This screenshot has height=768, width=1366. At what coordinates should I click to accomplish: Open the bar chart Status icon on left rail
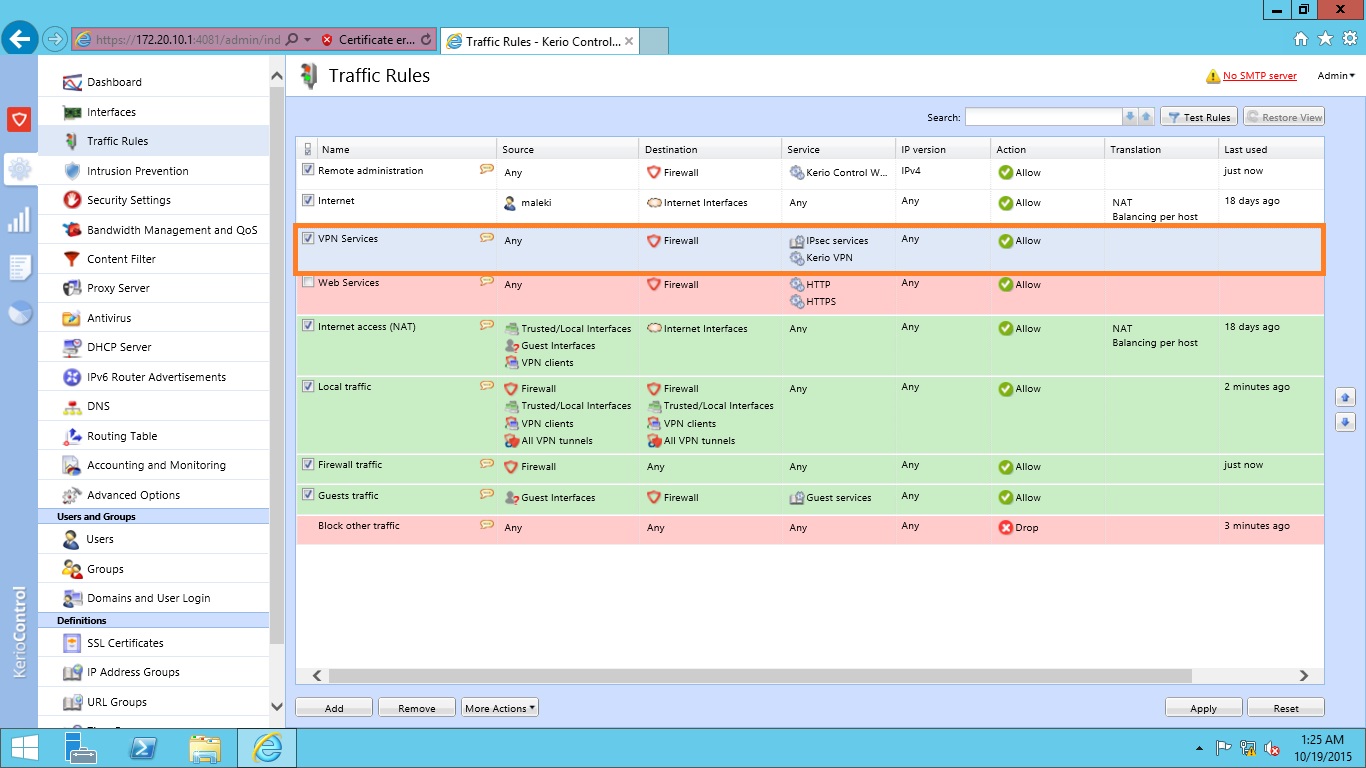(19, 219)
